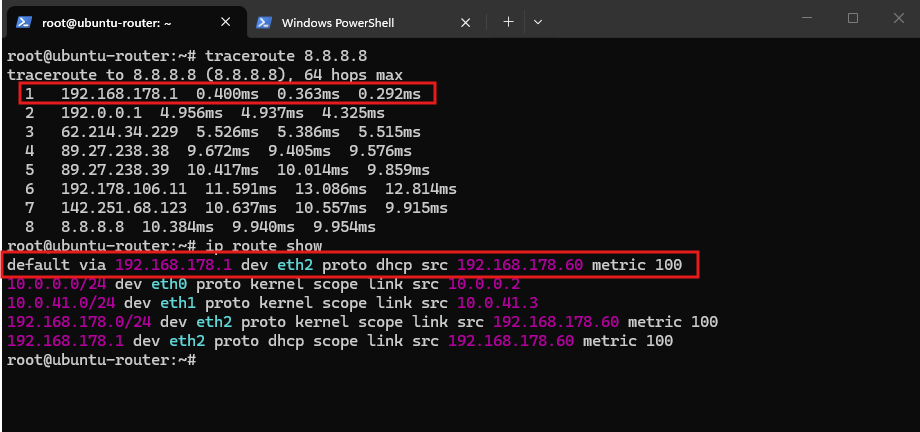This screenshot has width=920, height=432.
Task: Click the hop 8 8.8.8.8 result line
Action: pos(200,227)
